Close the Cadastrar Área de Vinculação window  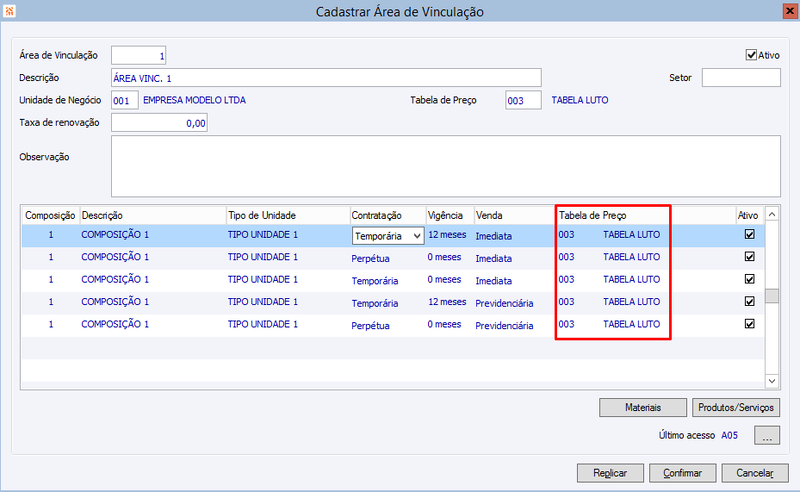790,11
